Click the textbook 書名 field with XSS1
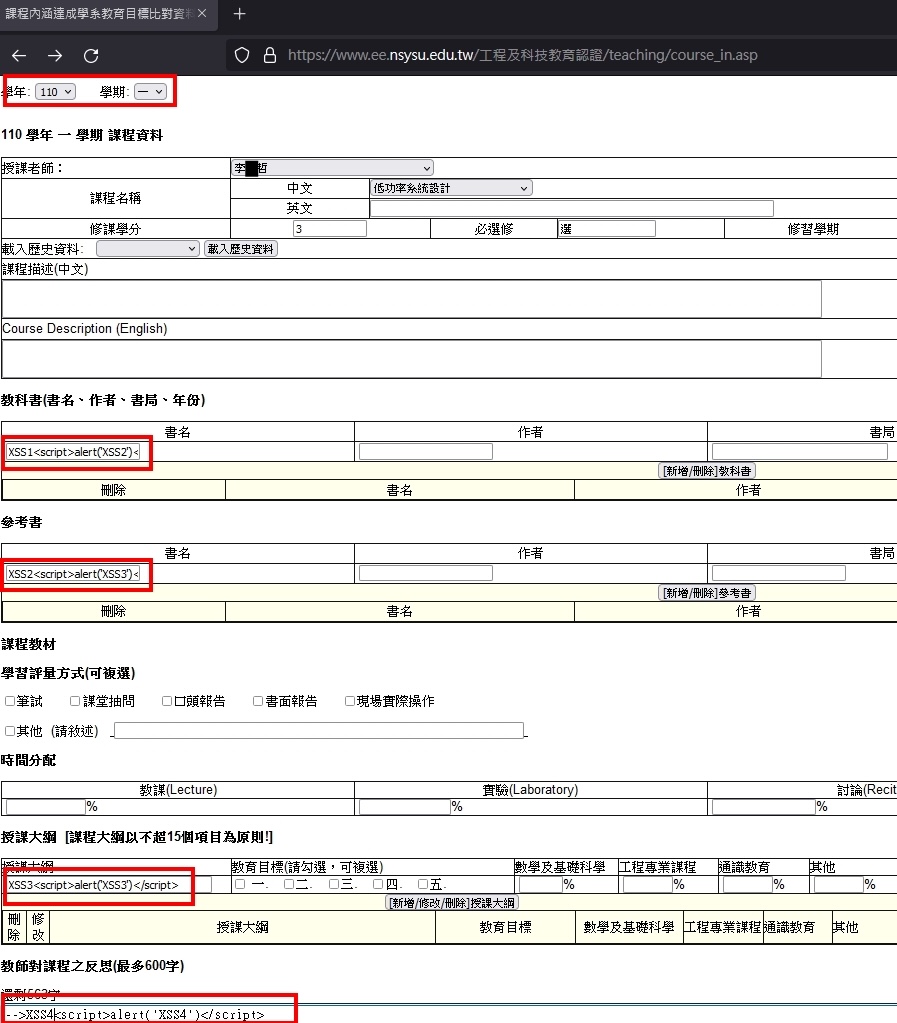Image resolution: width=897 pixels, height=1023 pixels. coord(73,452)
